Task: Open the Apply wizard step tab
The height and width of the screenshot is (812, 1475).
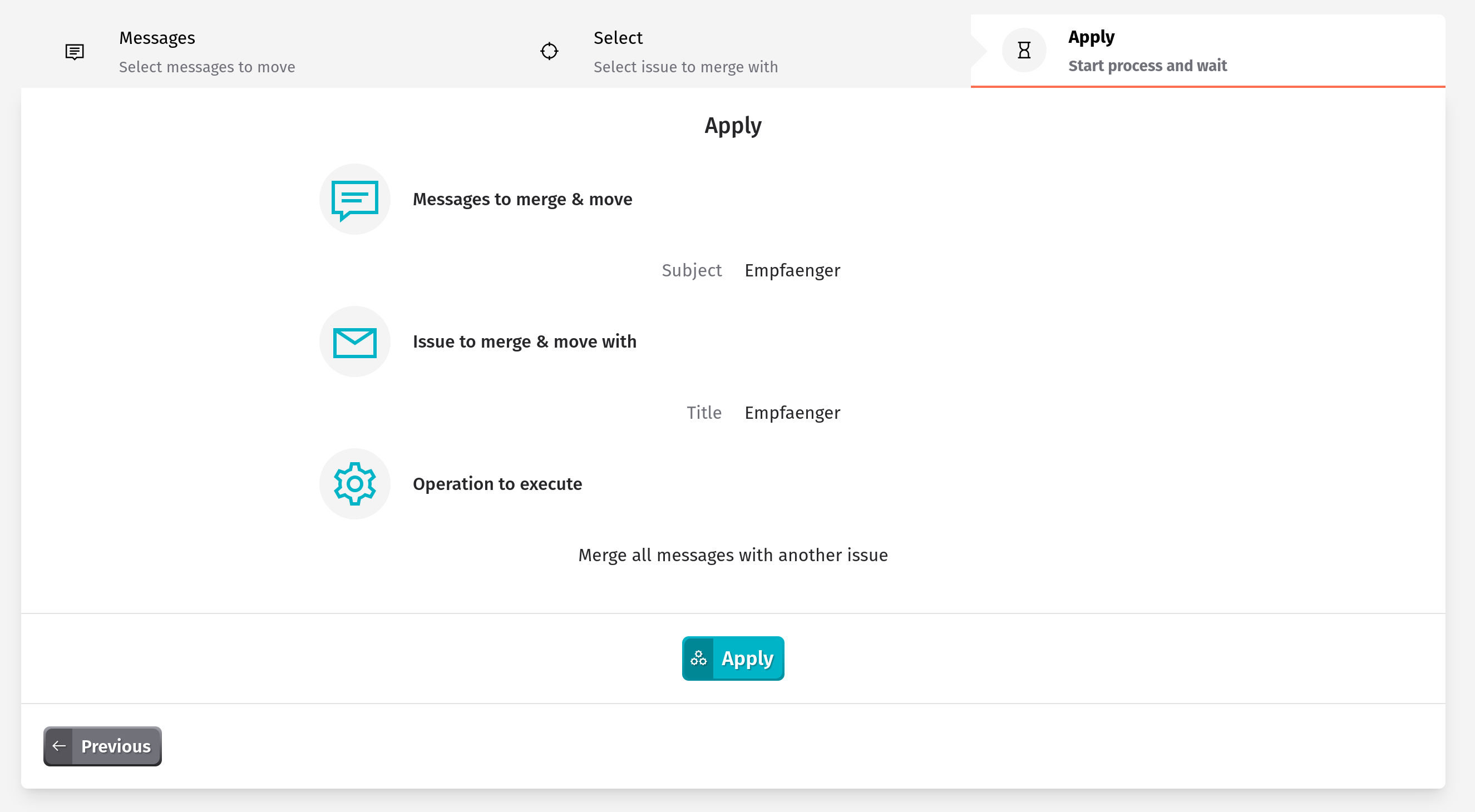Action: pyautogui.click(x=1207, y=51)
